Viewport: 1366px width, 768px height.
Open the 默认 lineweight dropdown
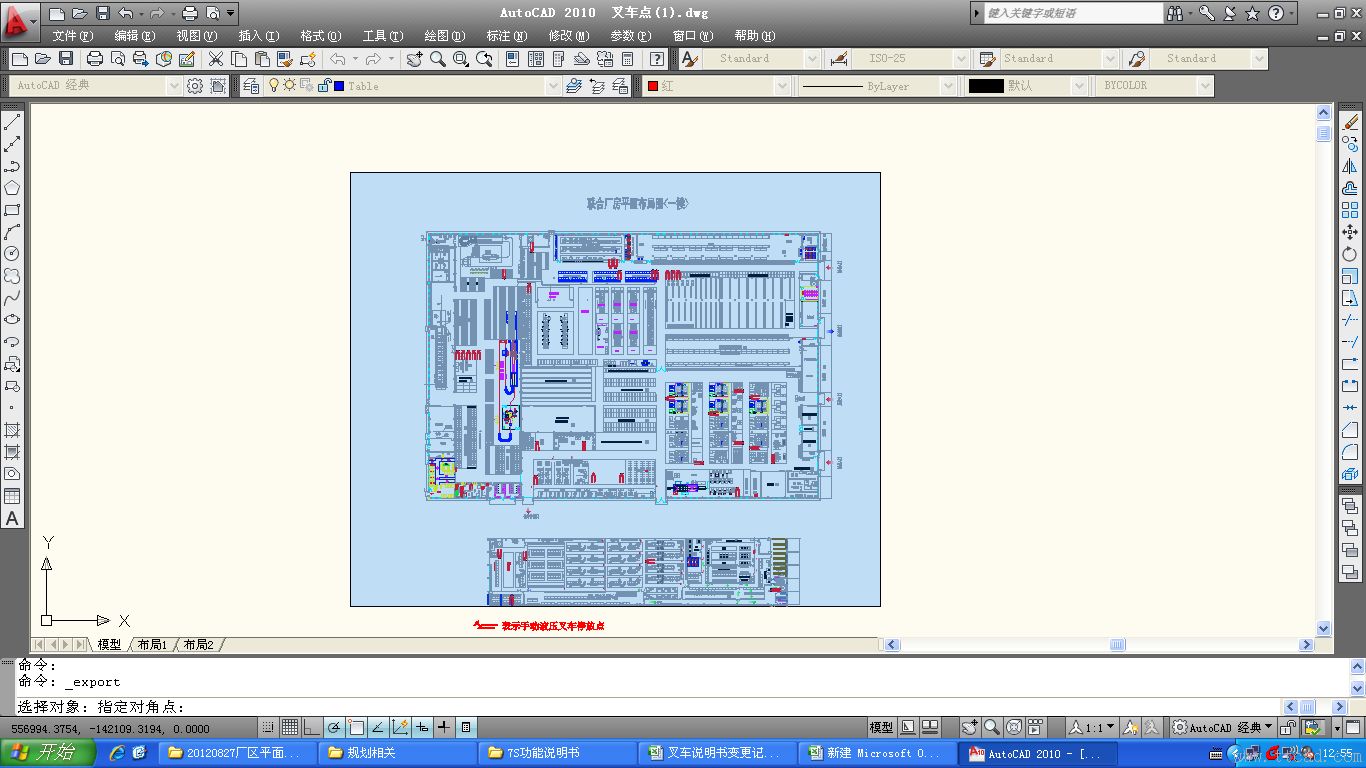pos(1078,86)
